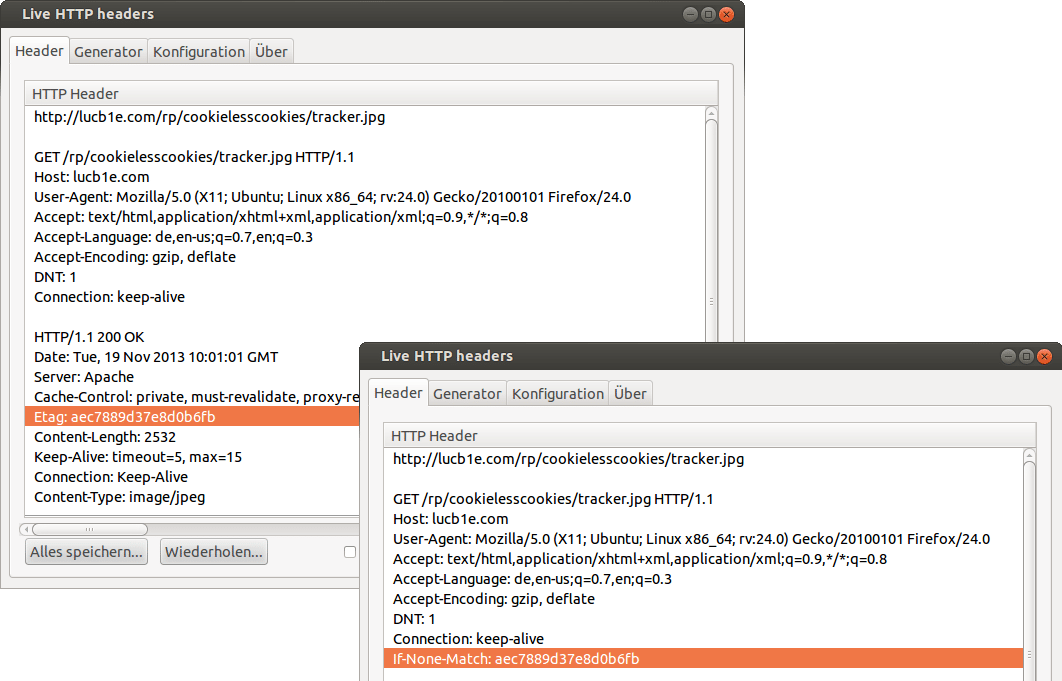Open Über tab in back window
The height and width of the screenshot is (681, 1062).
coord(271,52)
